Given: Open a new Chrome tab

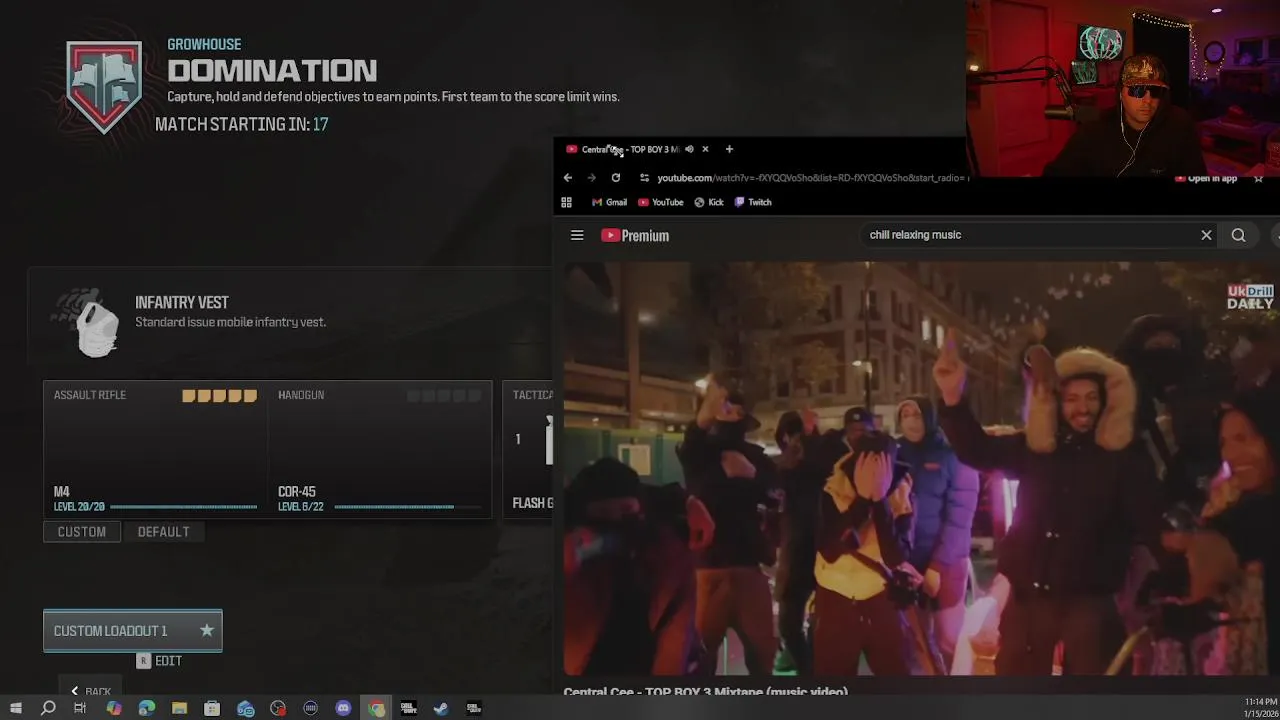Looking at the screenshot, I should [x=729, y=149].
